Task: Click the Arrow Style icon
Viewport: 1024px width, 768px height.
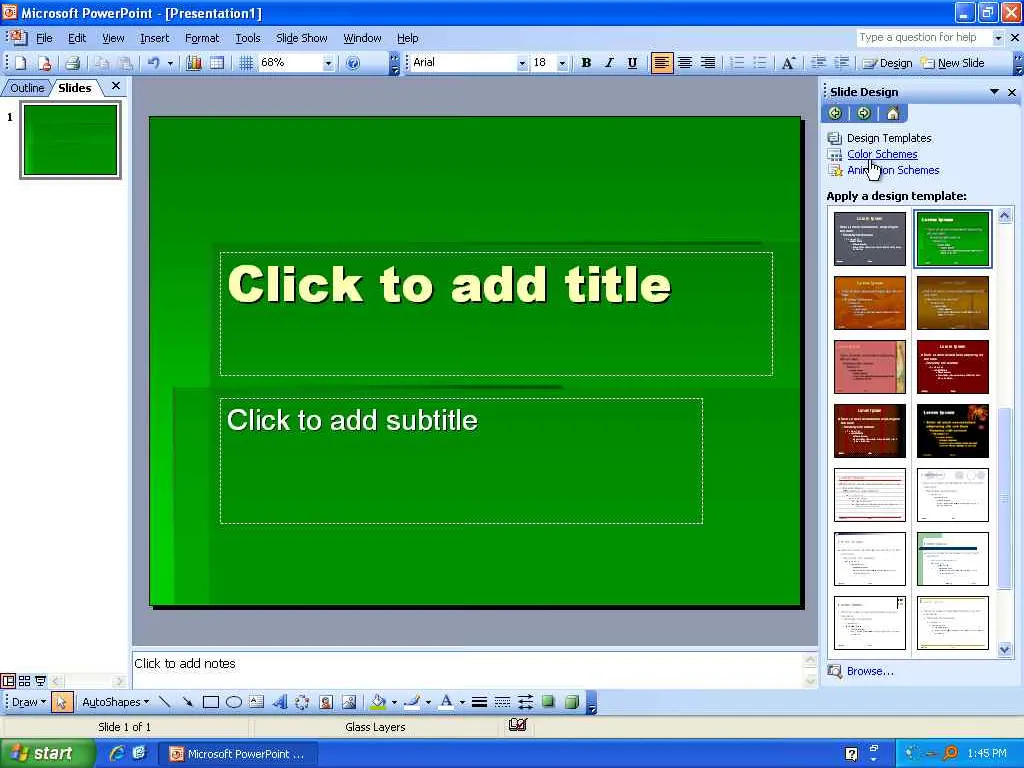Action: [x=525, y=702]
